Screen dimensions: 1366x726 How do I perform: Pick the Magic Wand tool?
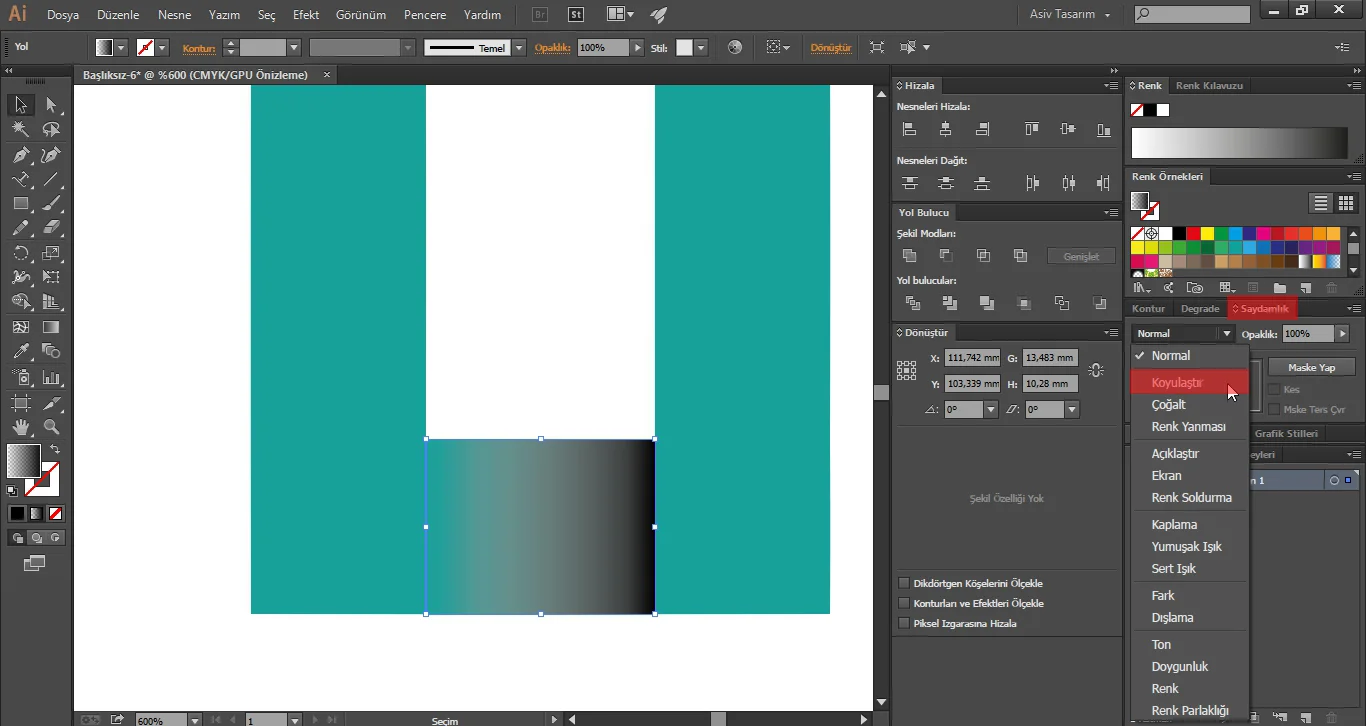pyautogui.click(x=20, y=130)
